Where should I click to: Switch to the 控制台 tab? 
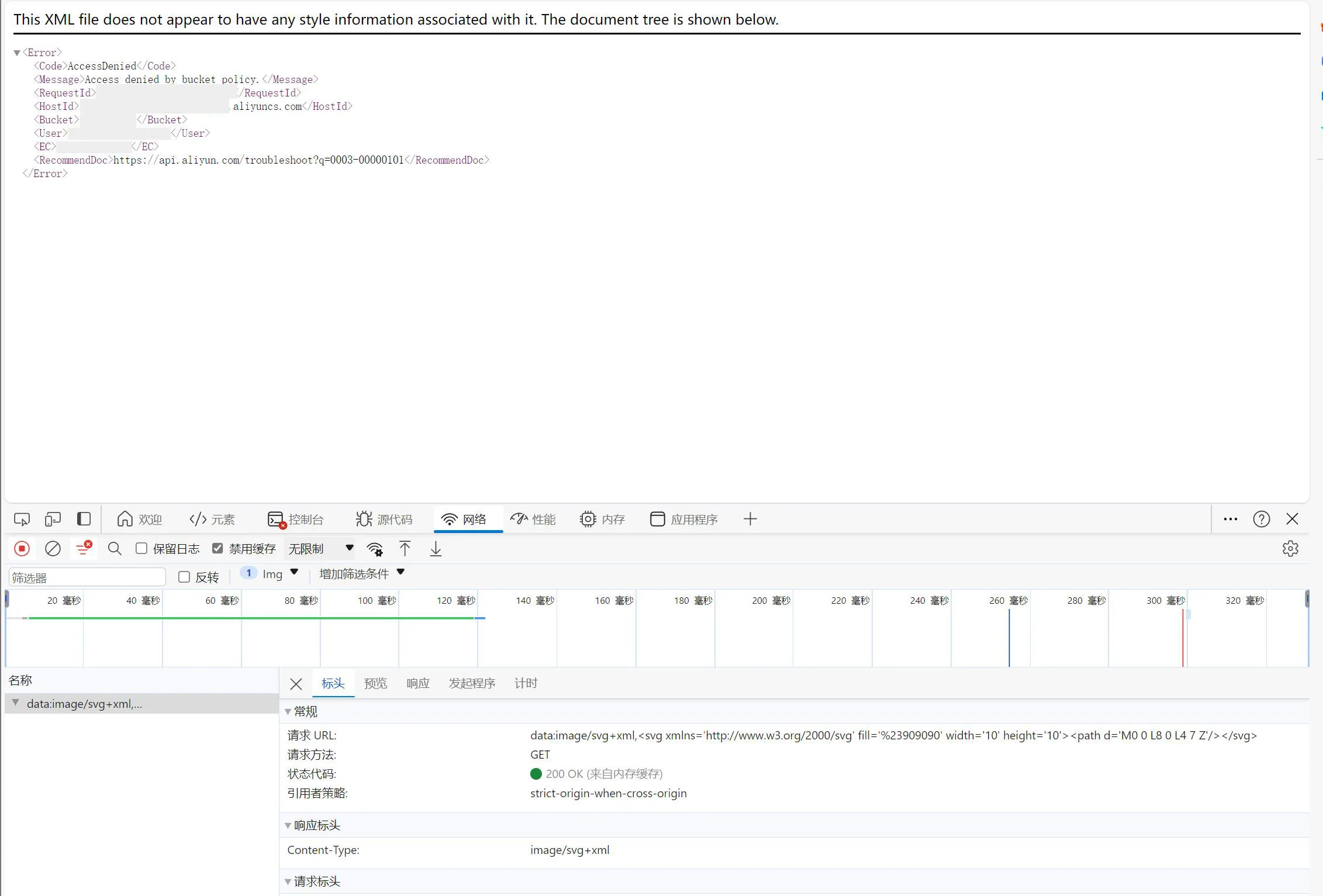pos(296,519)
